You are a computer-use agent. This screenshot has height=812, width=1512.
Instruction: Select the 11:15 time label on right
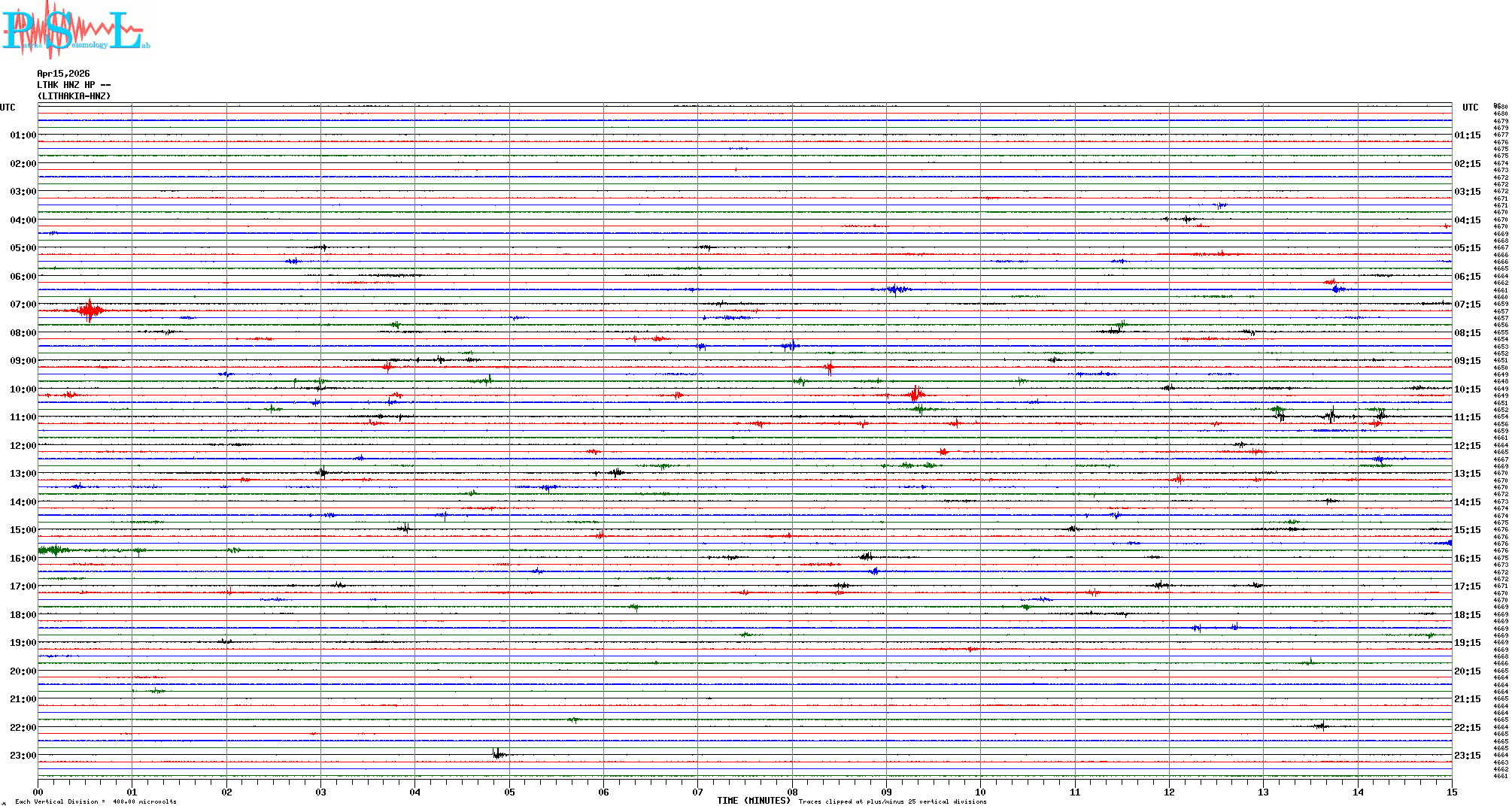point(1467,417)
